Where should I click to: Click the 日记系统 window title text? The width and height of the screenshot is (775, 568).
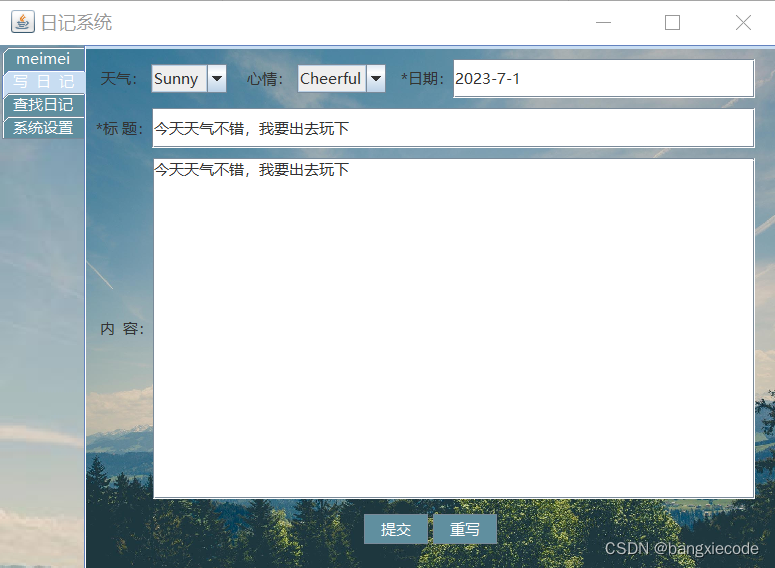click(77, 23)
